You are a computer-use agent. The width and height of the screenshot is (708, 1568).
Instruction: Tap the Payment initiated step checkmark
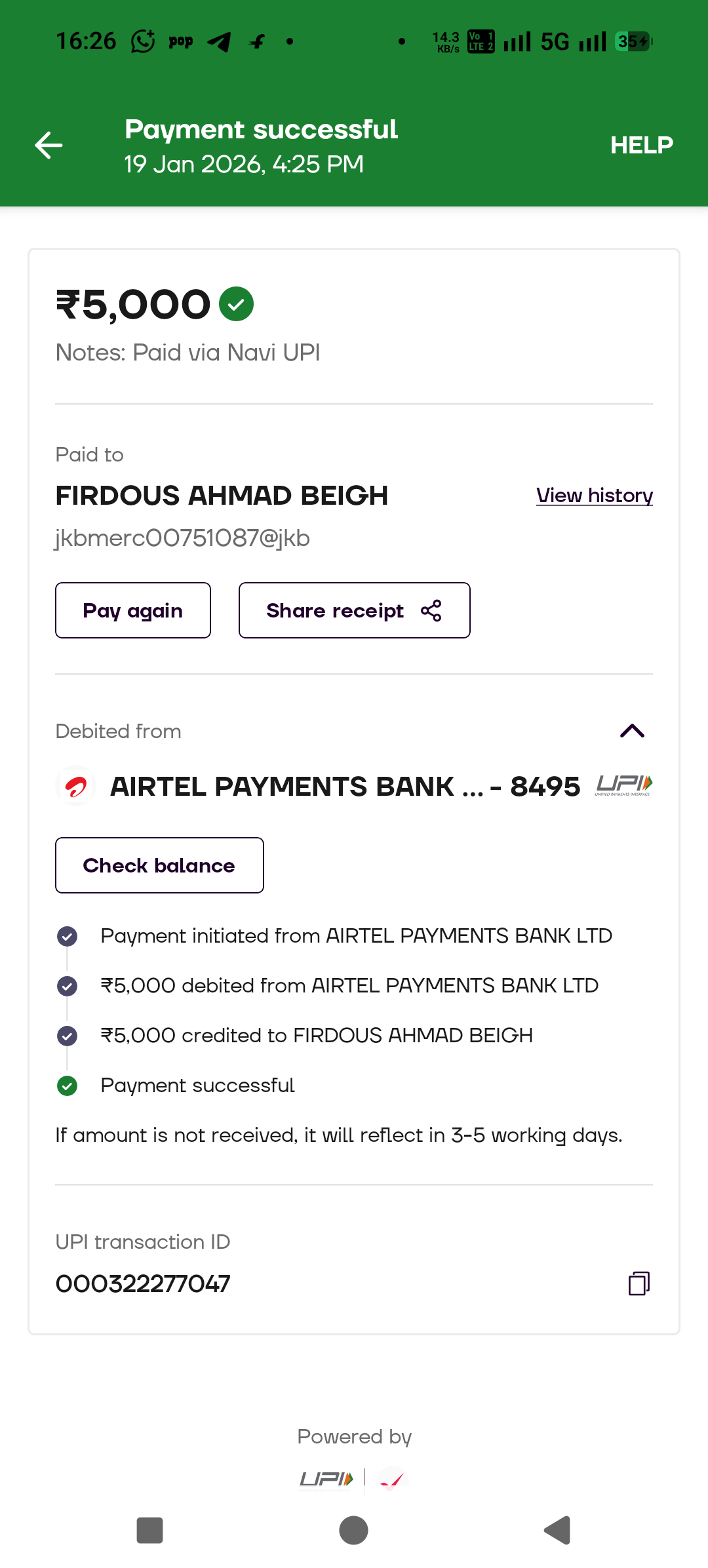[67, 936]
